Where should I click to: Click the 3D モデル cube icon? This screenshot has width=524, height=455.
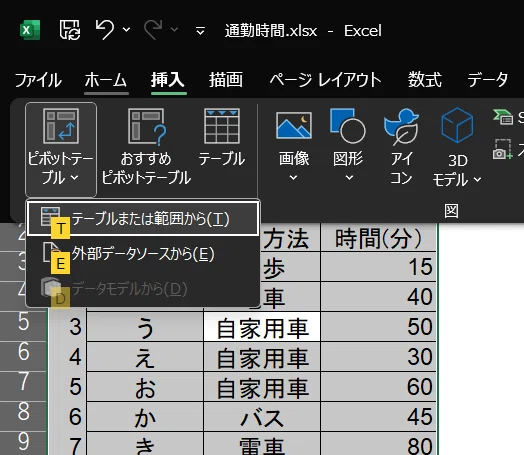point(457,126)
